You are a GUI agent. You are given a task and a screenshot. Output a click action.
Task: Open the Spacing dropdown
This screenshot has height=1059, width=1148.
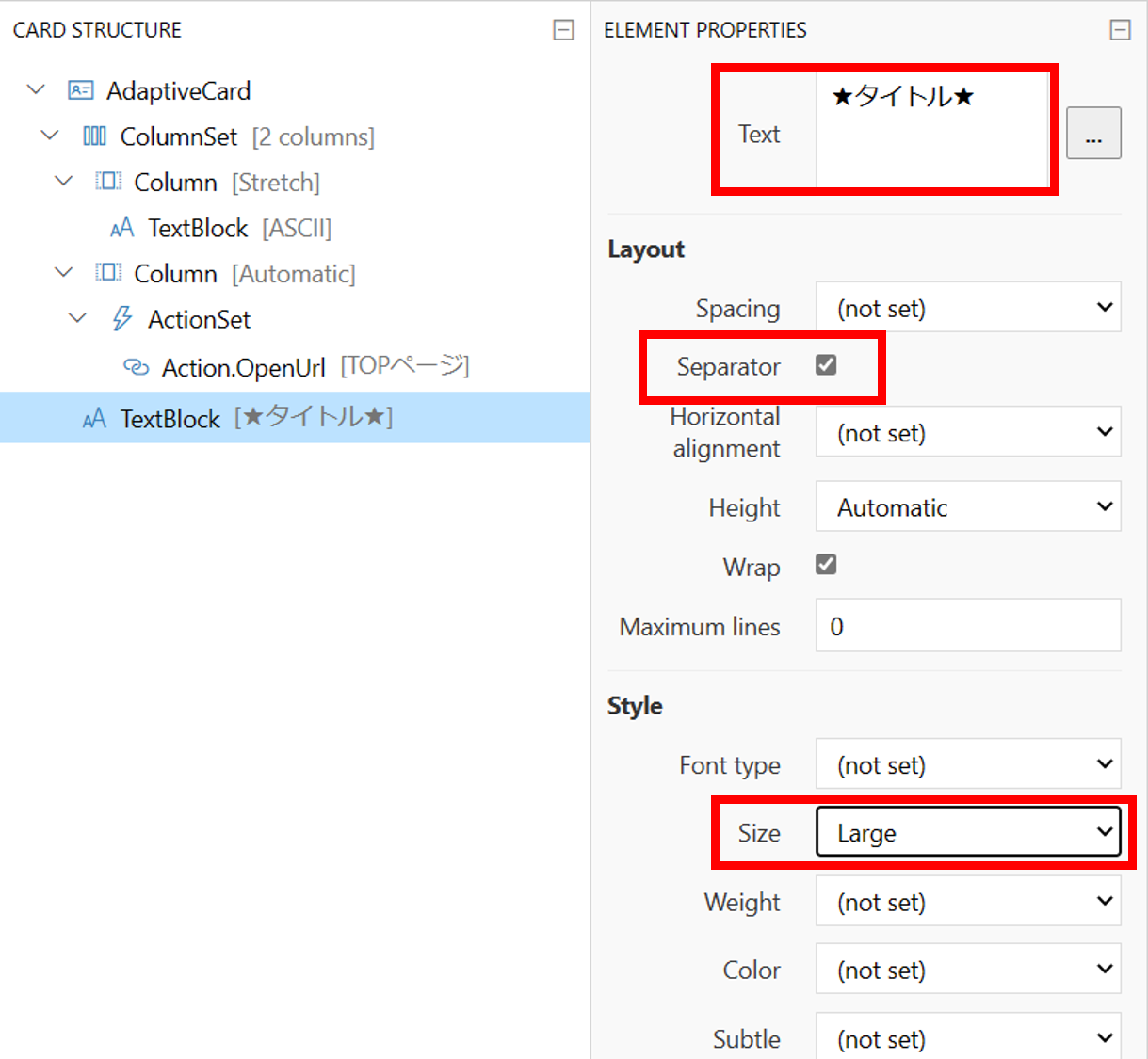[968, 307]
